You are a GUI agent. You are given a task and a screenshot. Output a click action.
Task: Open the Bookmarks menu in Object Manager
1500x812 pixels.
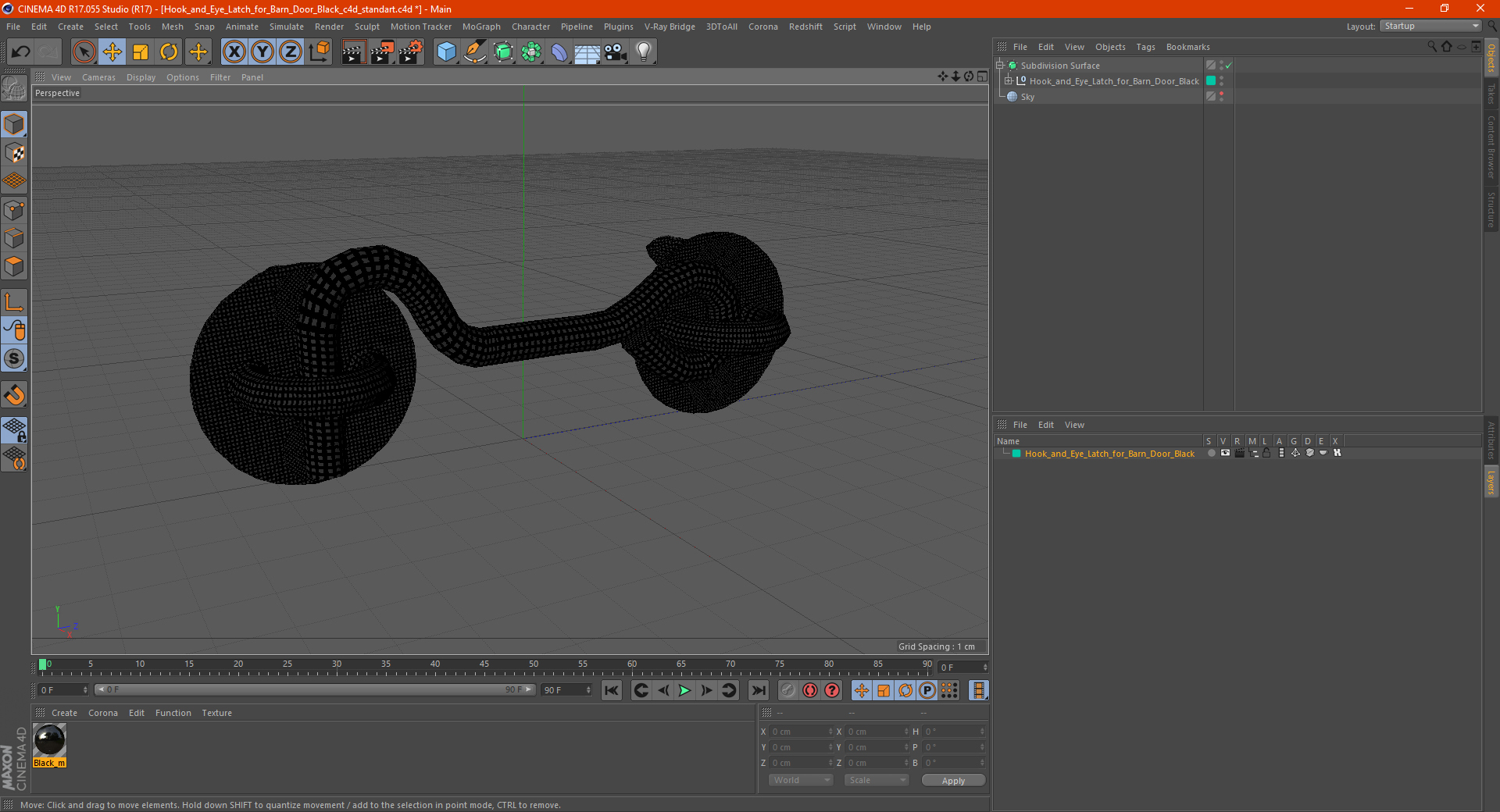click(x=1187, y=47)
